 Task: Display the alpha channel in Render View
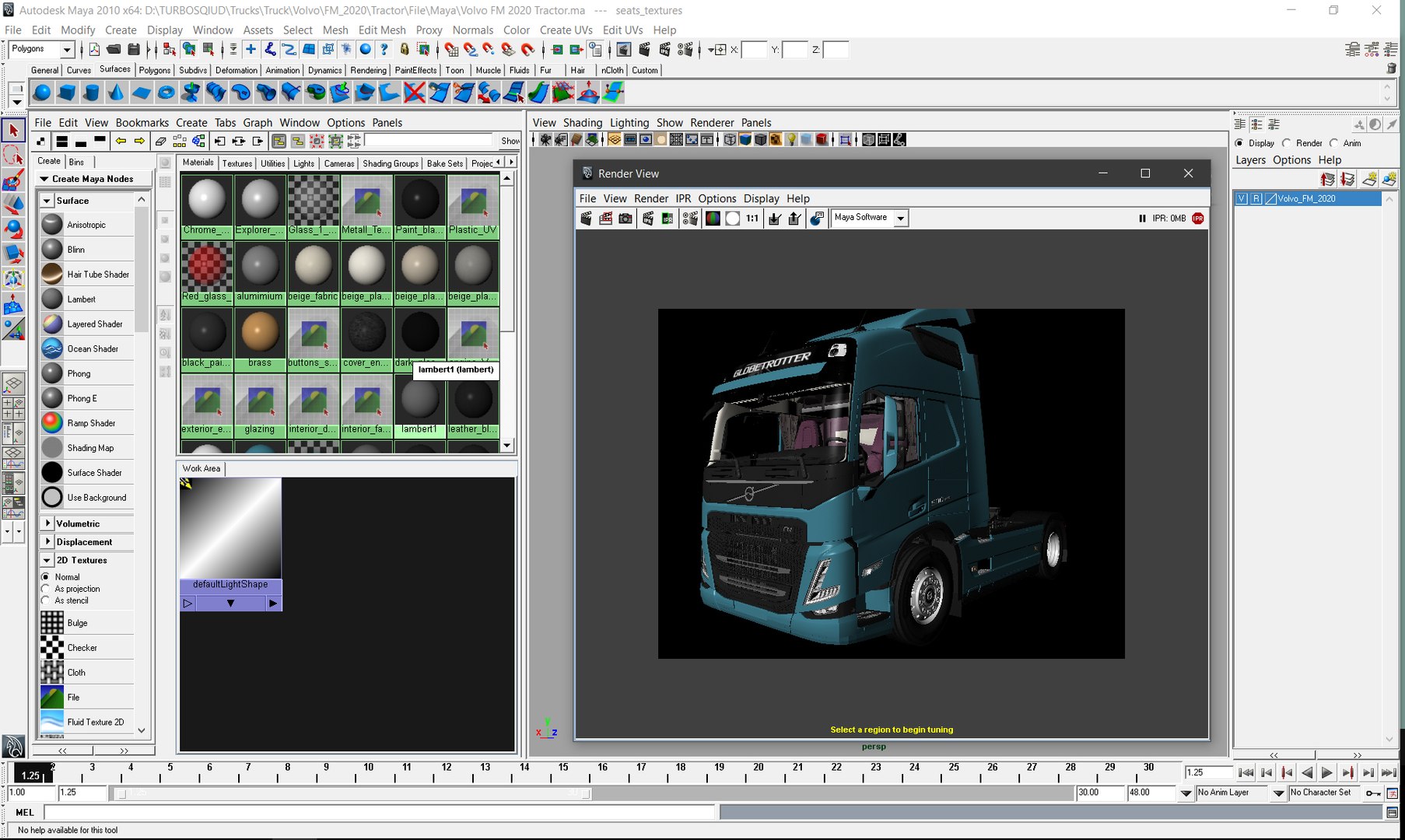click(732, 219)
